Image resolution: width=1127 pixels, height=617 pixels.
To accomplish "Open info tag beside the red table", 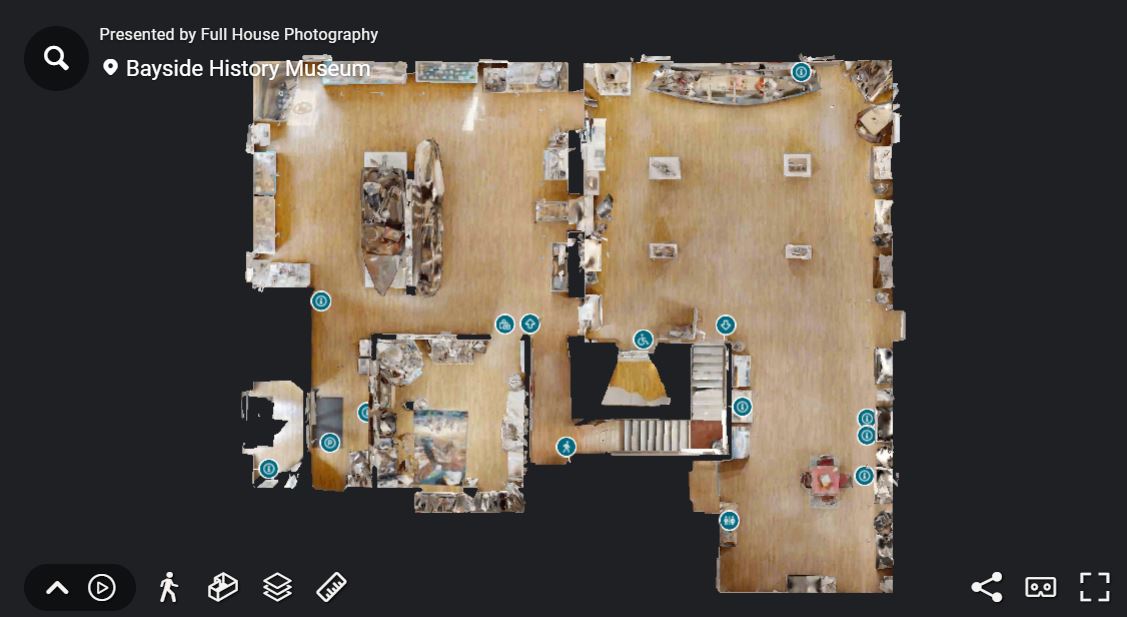I will (x=864, y=475).
